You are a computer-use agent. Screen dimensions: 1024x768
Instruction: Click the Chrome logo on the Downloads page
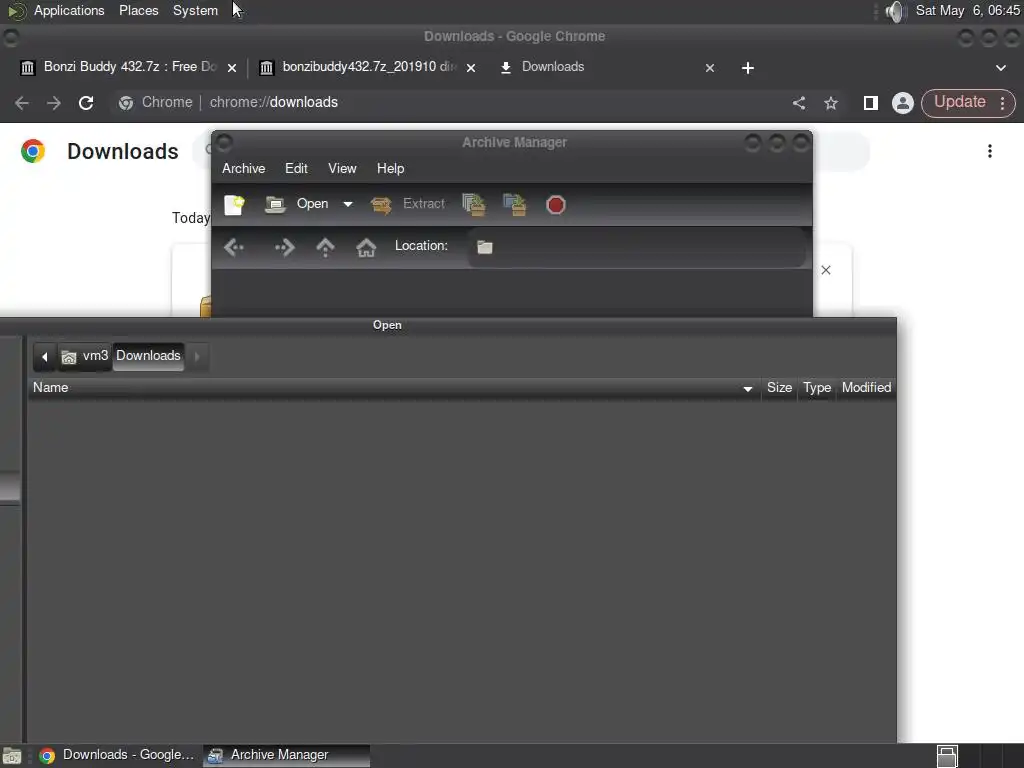point(33,151)
